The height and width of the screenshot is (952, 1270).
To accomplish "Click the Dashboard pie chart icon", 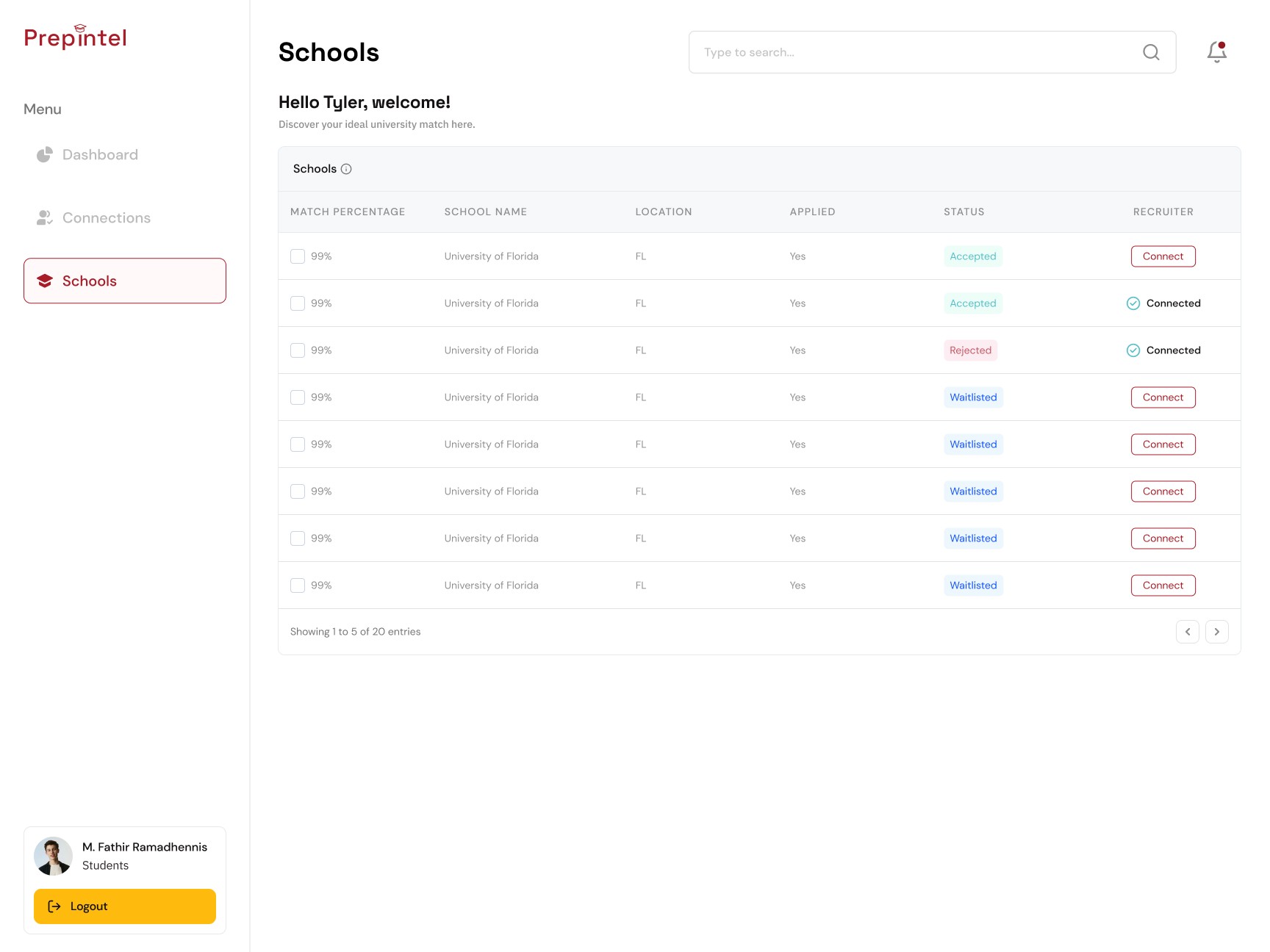I will point(45,154).
